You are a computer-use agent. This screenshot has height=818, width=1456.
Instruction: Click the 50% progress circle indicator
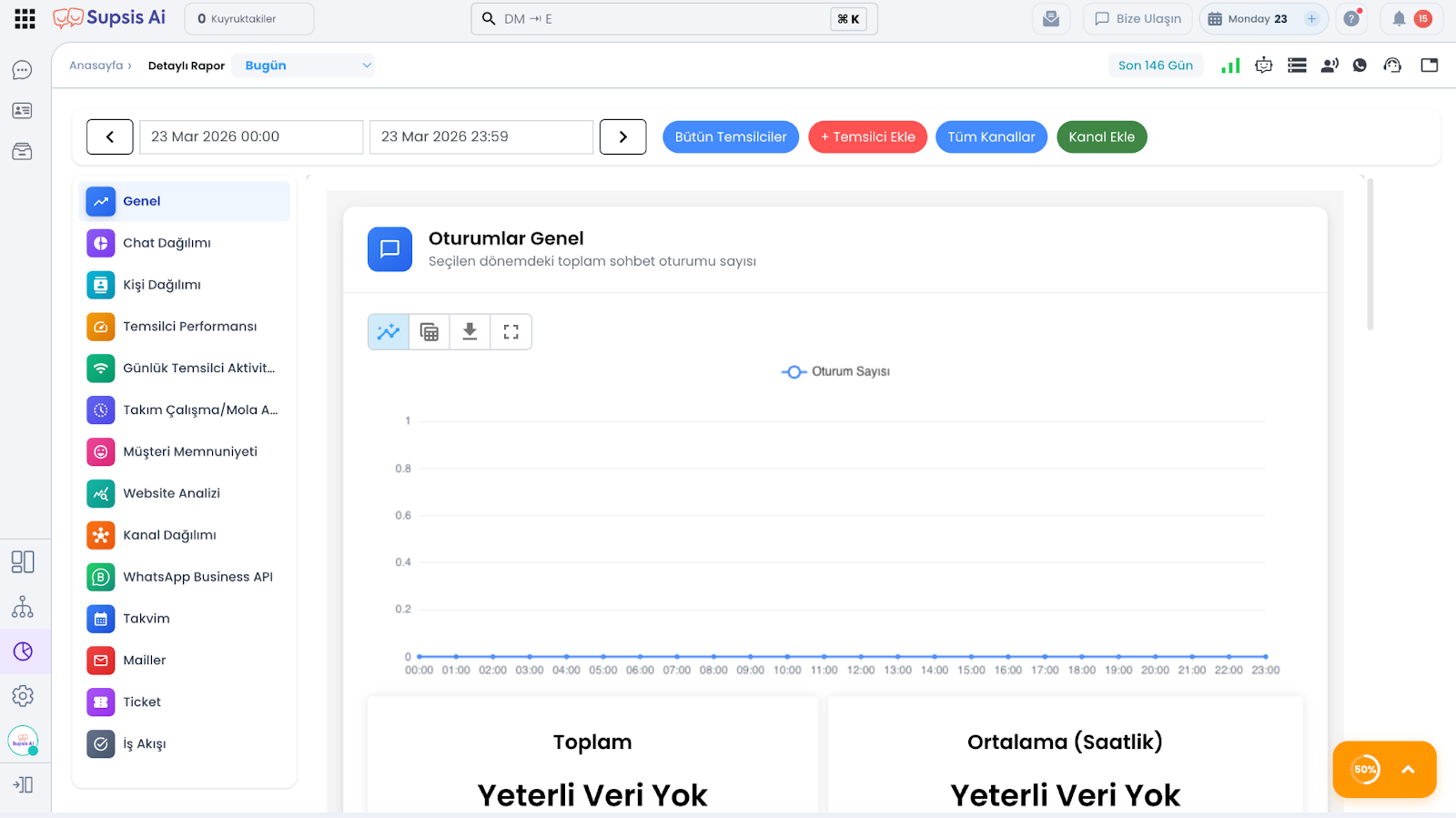(1364, 770)
